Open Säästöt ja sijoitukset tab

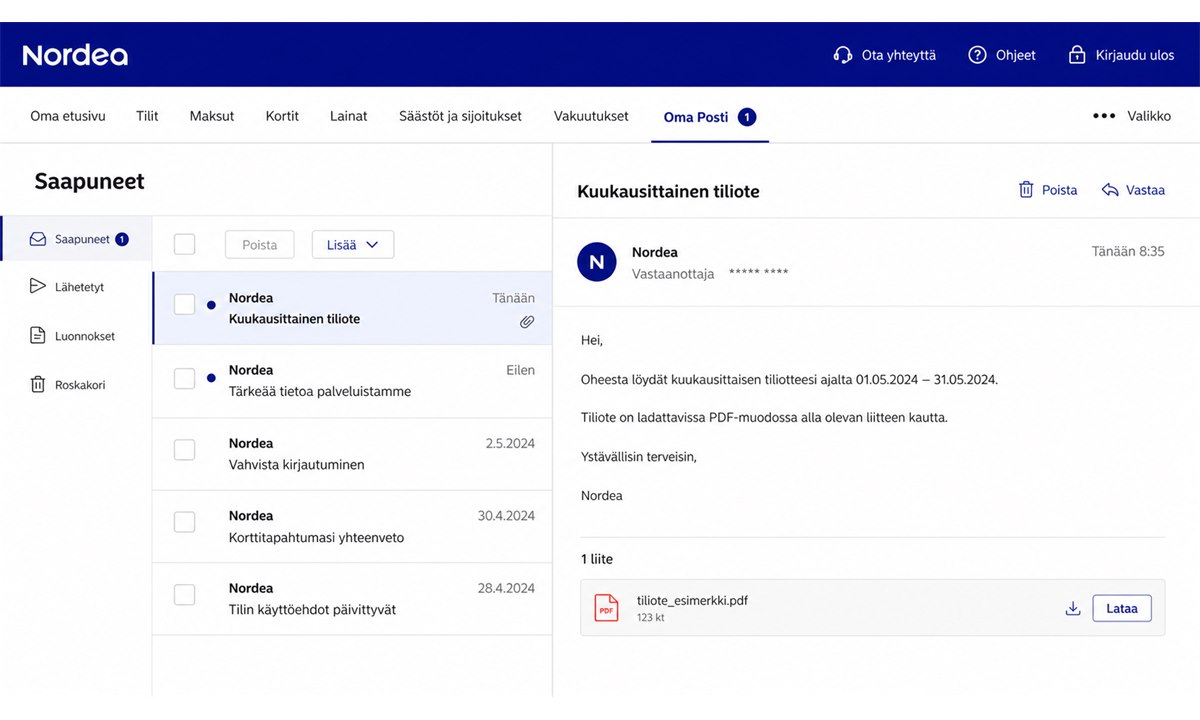pos(460,116)
